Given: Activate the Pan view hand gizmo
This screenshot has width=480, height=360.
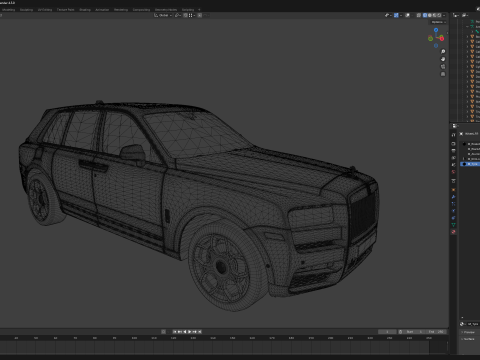Looking at the screenshot, I should [x=443, y=59].
